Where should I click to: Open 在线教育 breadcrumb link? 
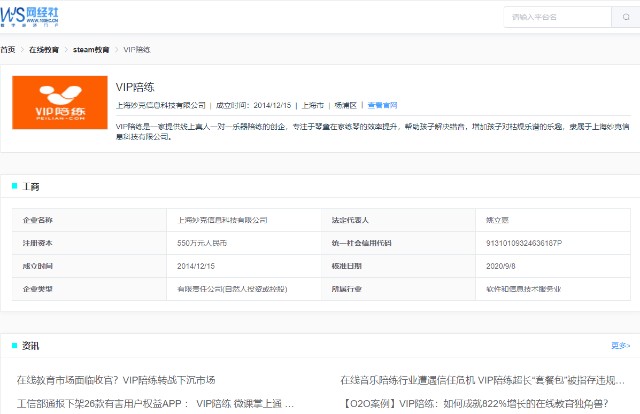(x=44, y=50)
